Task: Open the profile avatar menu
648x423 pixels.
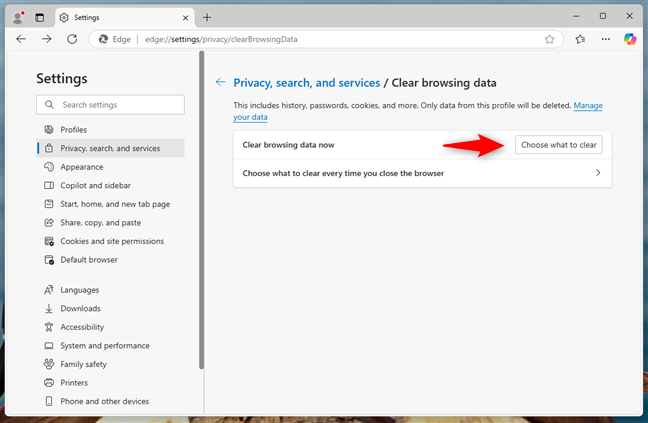Action: click(x=18, y=17)
